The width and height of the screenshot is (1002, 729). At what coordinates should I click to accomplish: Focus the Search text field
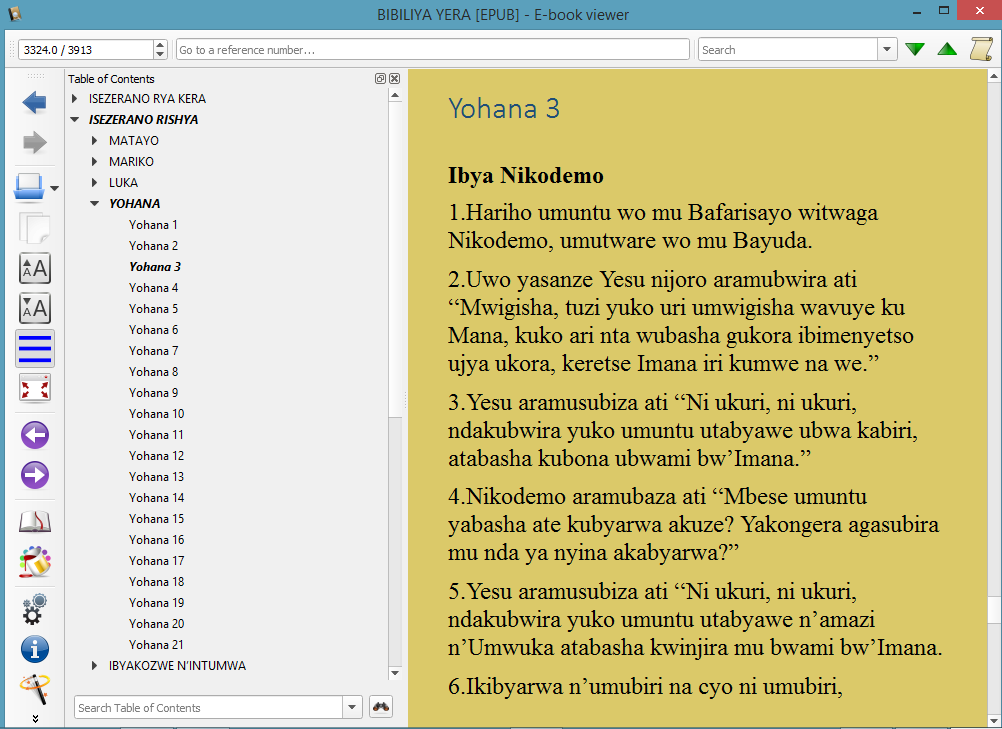(x=788, y=50)
